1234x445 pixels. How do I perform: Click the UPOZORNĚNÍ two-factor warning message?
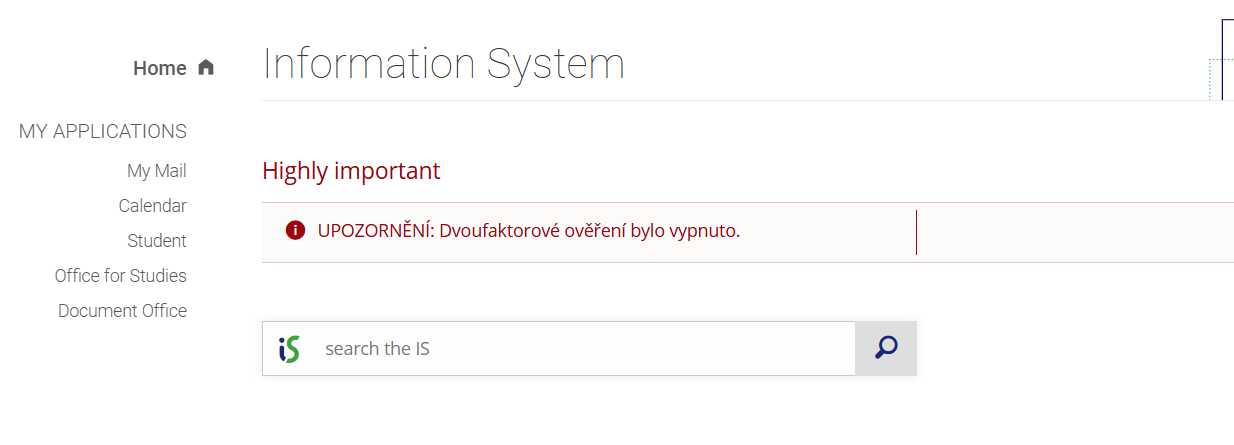tap(528, 231)
